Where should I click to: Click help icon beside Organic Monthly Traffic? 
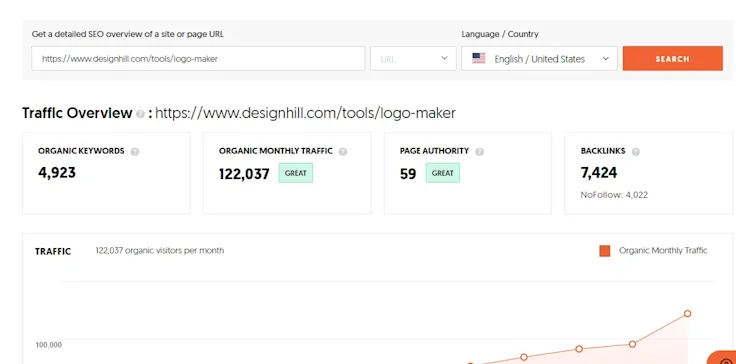point(343,152)
